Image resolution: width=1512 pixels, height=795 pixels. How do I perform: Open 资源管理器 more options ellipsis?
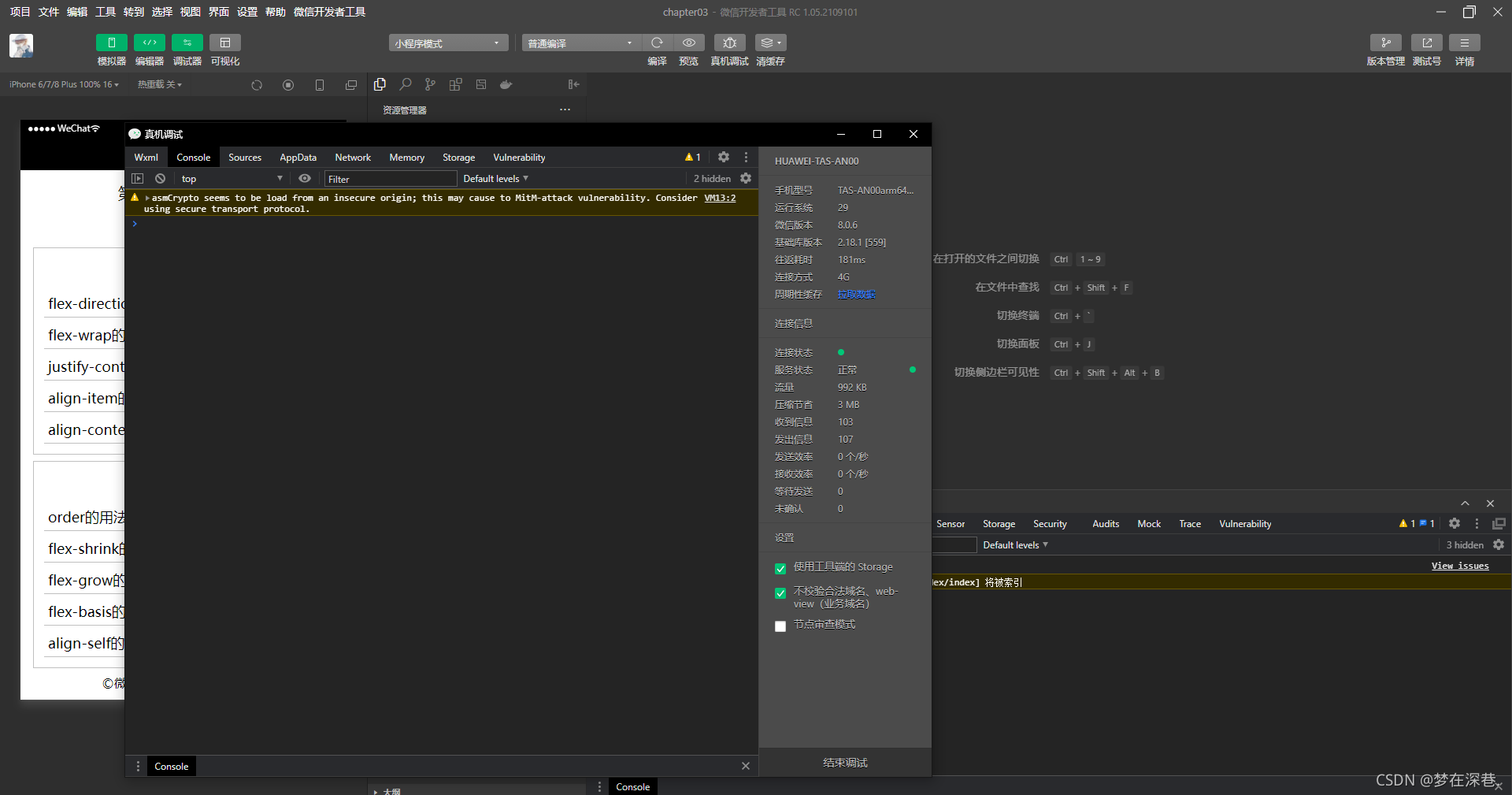[x=565, y=110]
